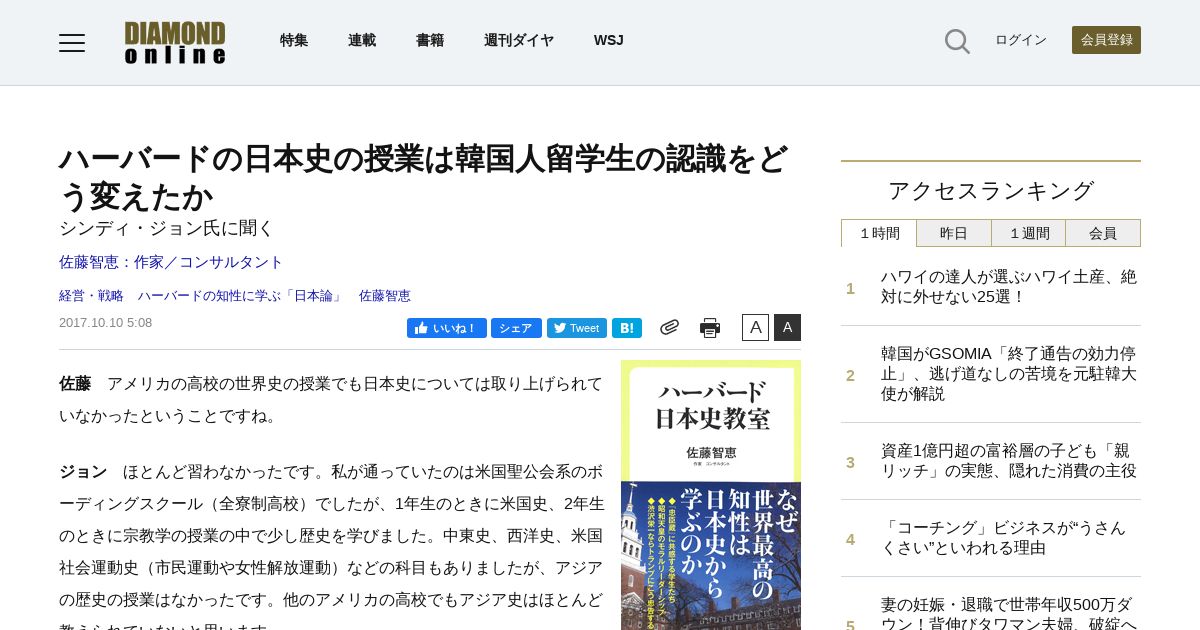The width and height of the screenshot is (1200, 630).
Task: Click the Facebook いいね! button
Action: coord(447,328)
